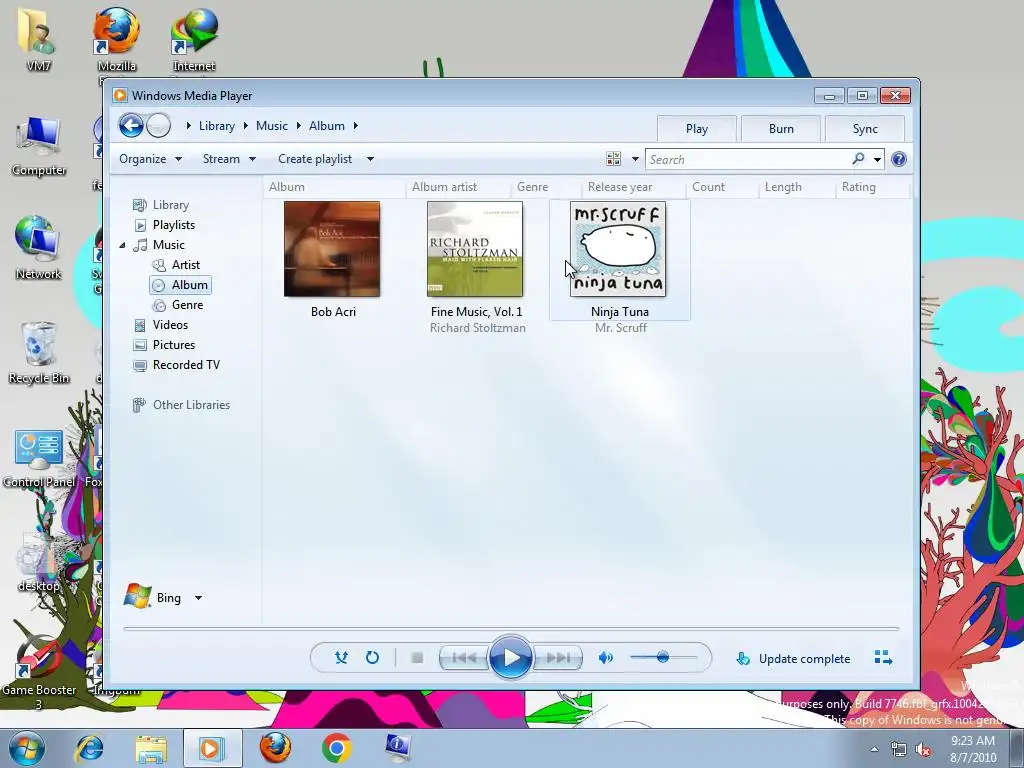The image size is (1024, 768).
Task: Open the Recycle Bin desktop icon
Action: point(39,353)
